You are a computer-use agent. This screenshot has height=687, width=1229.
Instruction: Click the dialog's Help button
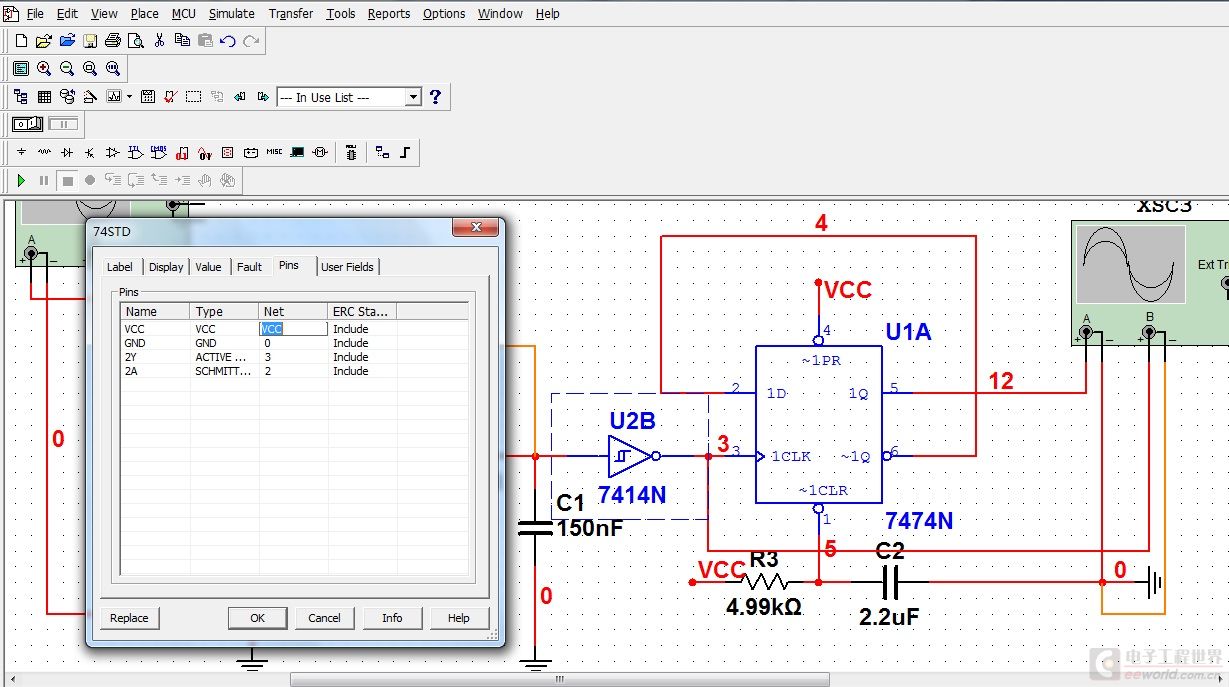(x=459, y=618)
